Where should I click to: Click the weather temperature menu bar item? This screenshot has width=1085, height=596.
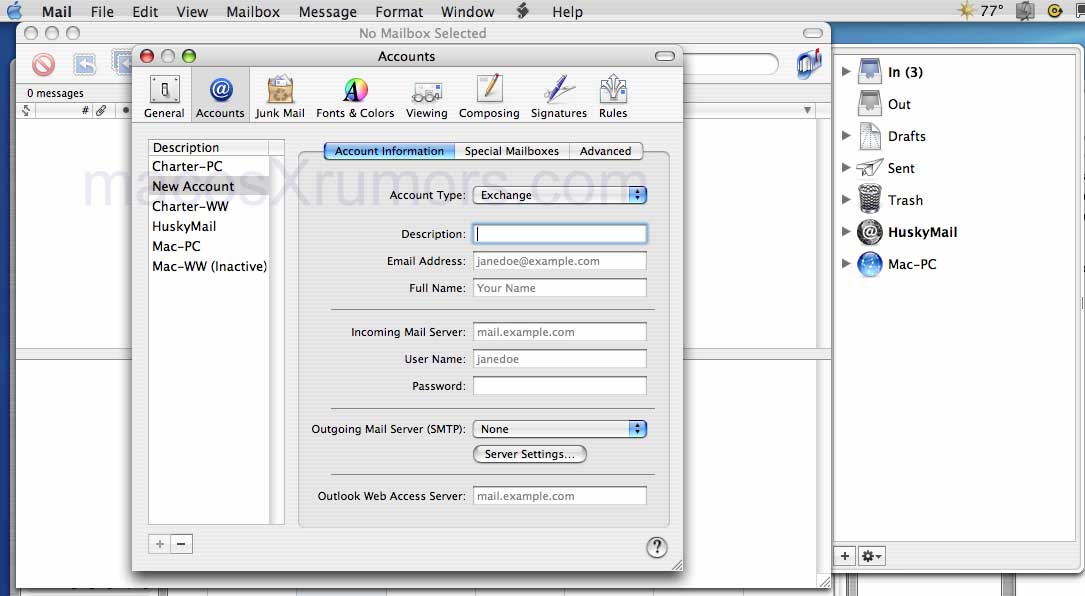point(981,11)
